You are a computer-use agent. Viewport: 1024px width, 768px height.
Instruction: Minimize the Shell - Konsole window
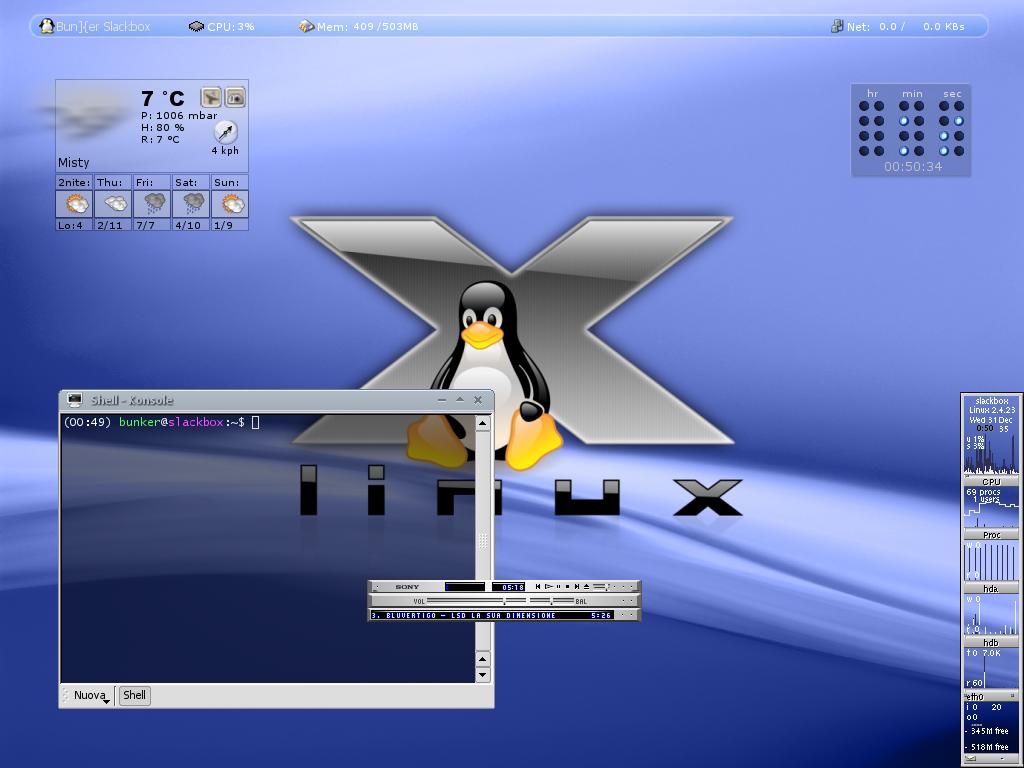coord(442,400)
